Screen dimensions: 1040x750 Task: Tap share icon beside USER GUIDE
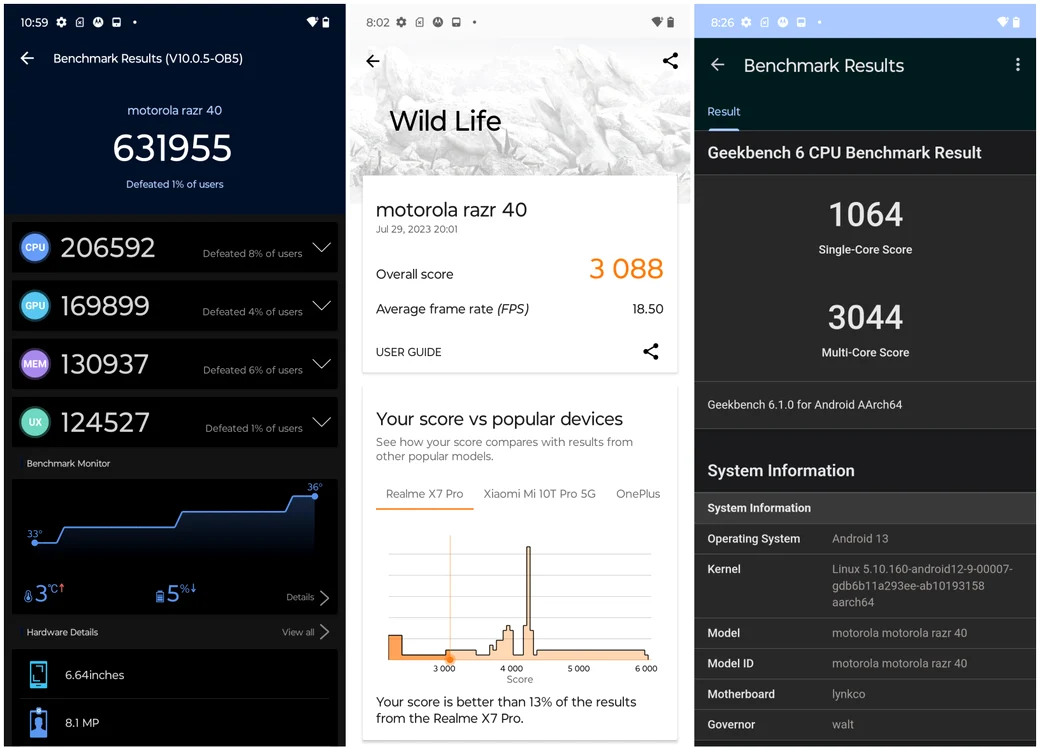coord(651,351)
